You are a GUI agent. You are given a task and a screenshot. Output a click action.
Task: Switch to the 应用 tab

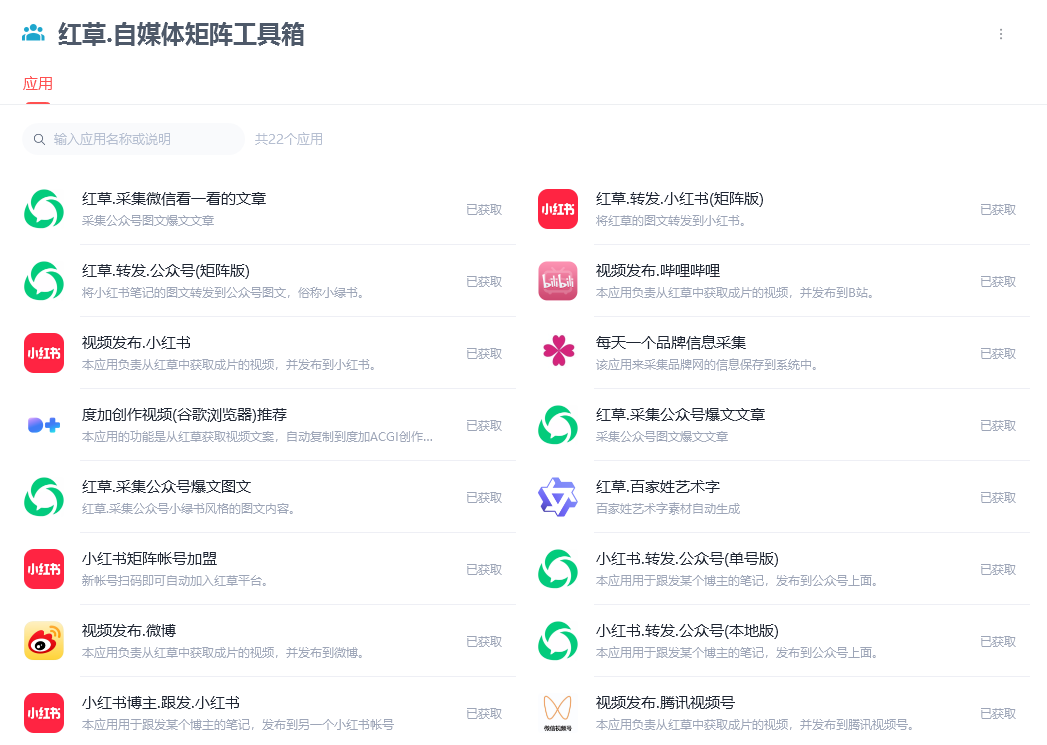point(37,83)
